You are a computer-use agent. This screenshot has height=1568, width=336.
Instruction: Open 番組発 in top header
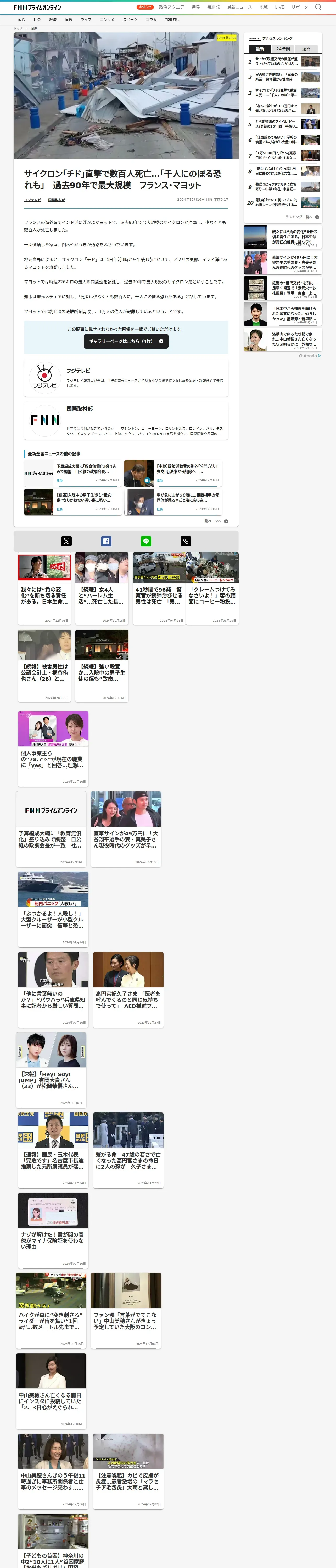click(214, 7)
